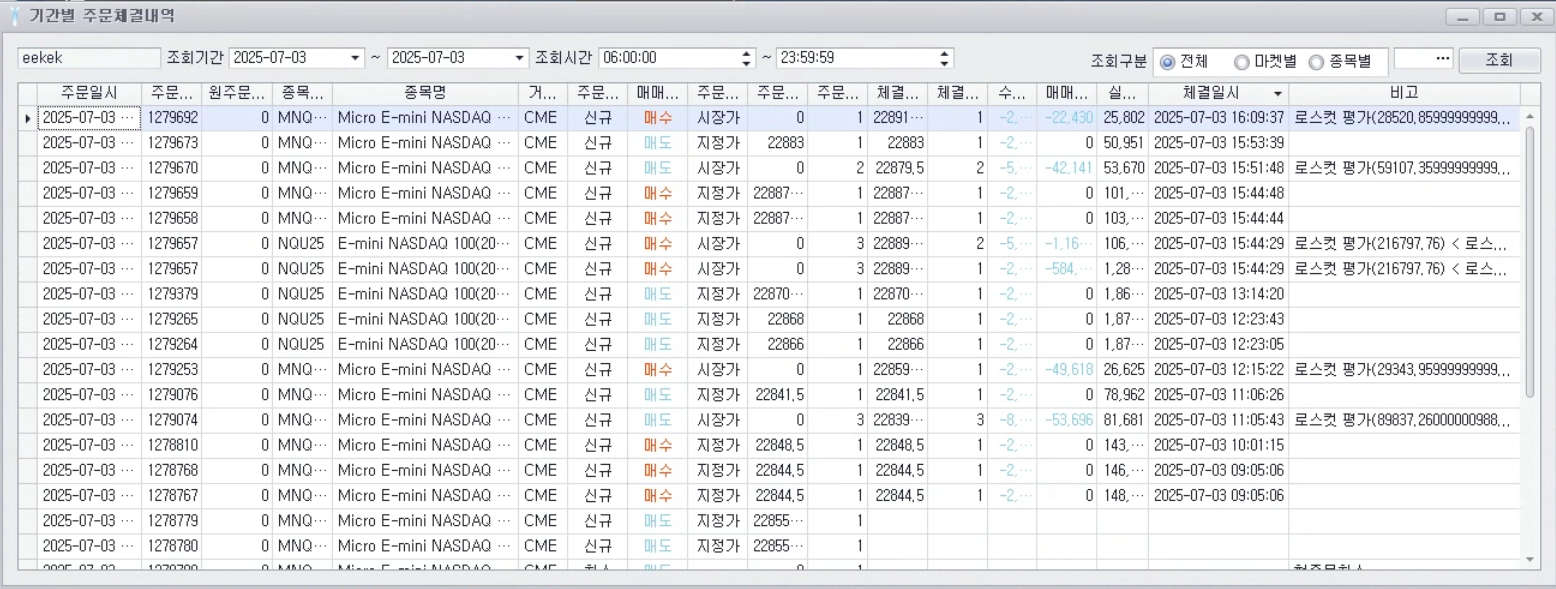This screenshot has width=1556, height=589.
Task: Select the 전체 radio option
Action: click(1167, 61)
